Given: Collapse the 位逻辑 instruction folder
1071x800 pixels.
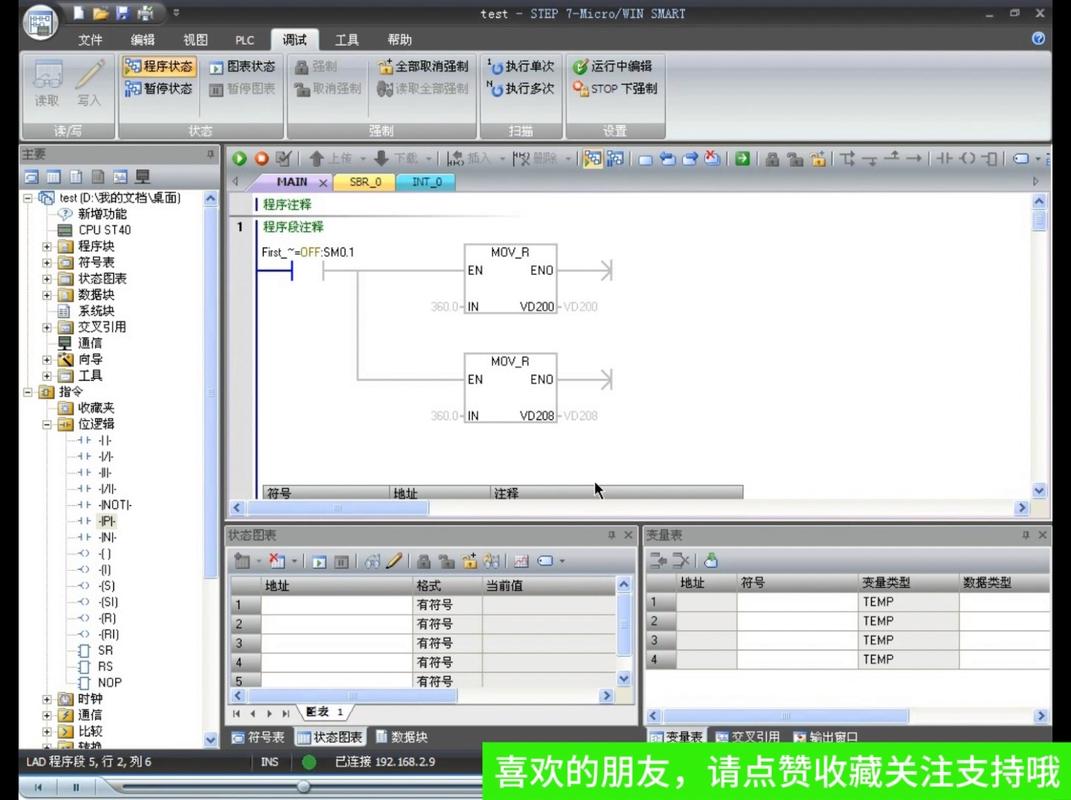Looking at the screenshot, I should click(x=47, y=424).
